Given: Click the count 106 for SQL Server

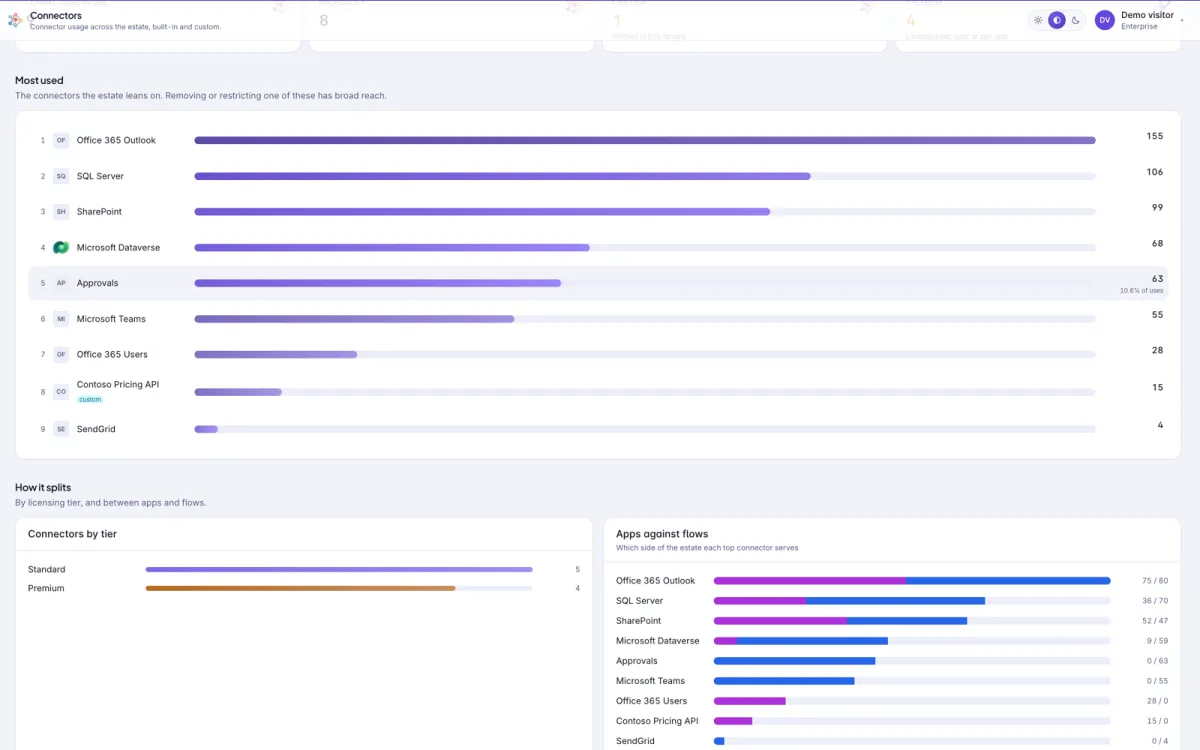Looking at the screenshot, I should 1155,172.
